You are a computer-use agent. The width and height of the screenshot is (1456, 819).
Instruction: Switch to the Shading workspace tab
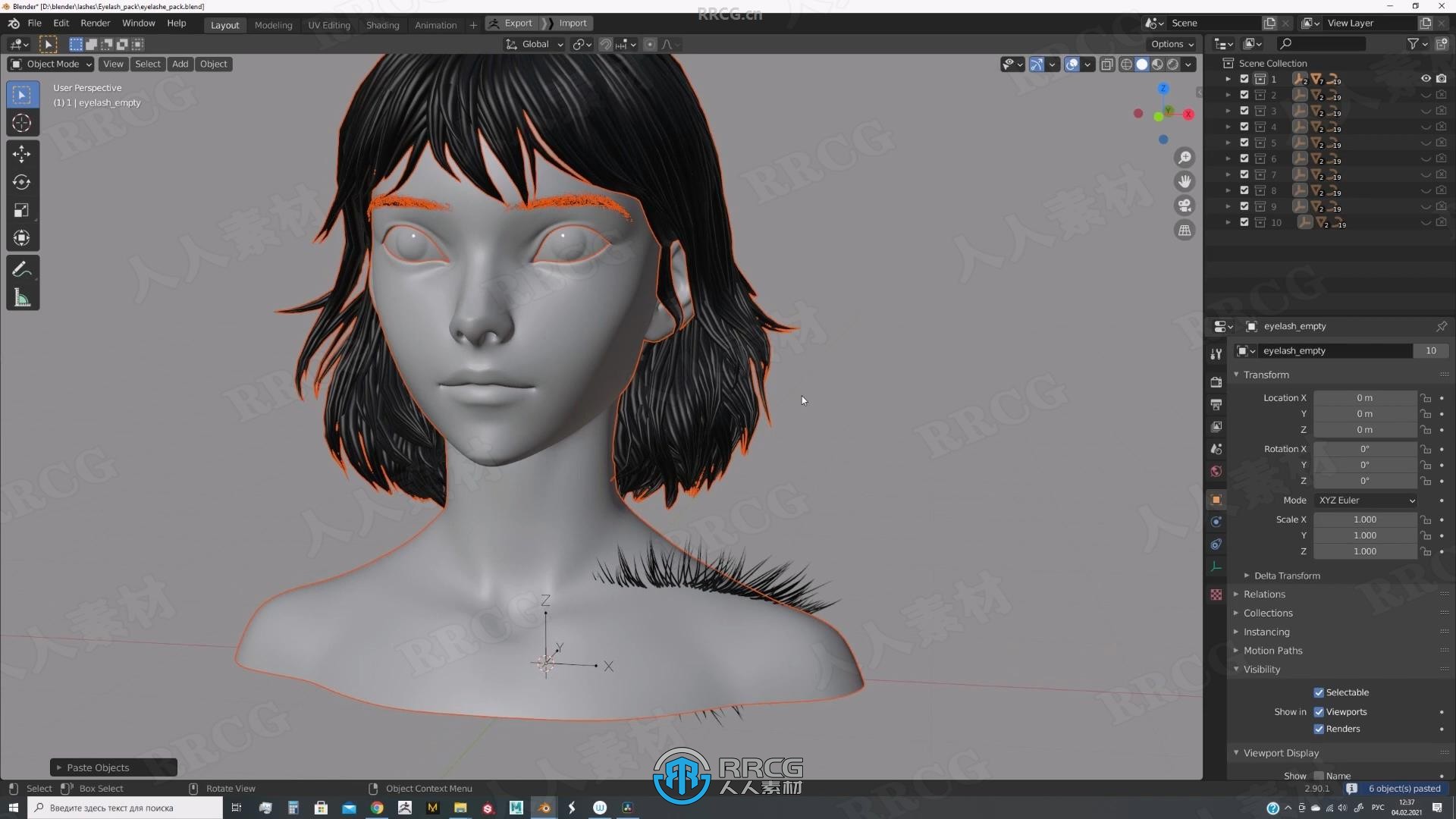[382, 25]
